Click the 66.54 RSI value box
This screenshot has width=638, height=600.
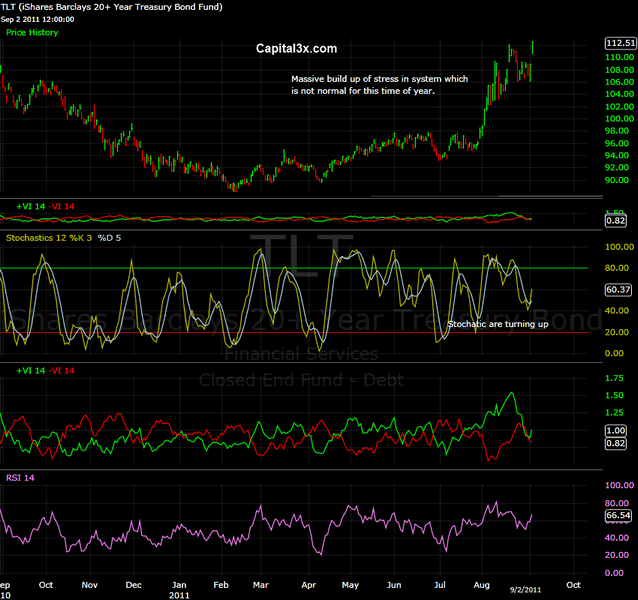click(x=620, y=515)
